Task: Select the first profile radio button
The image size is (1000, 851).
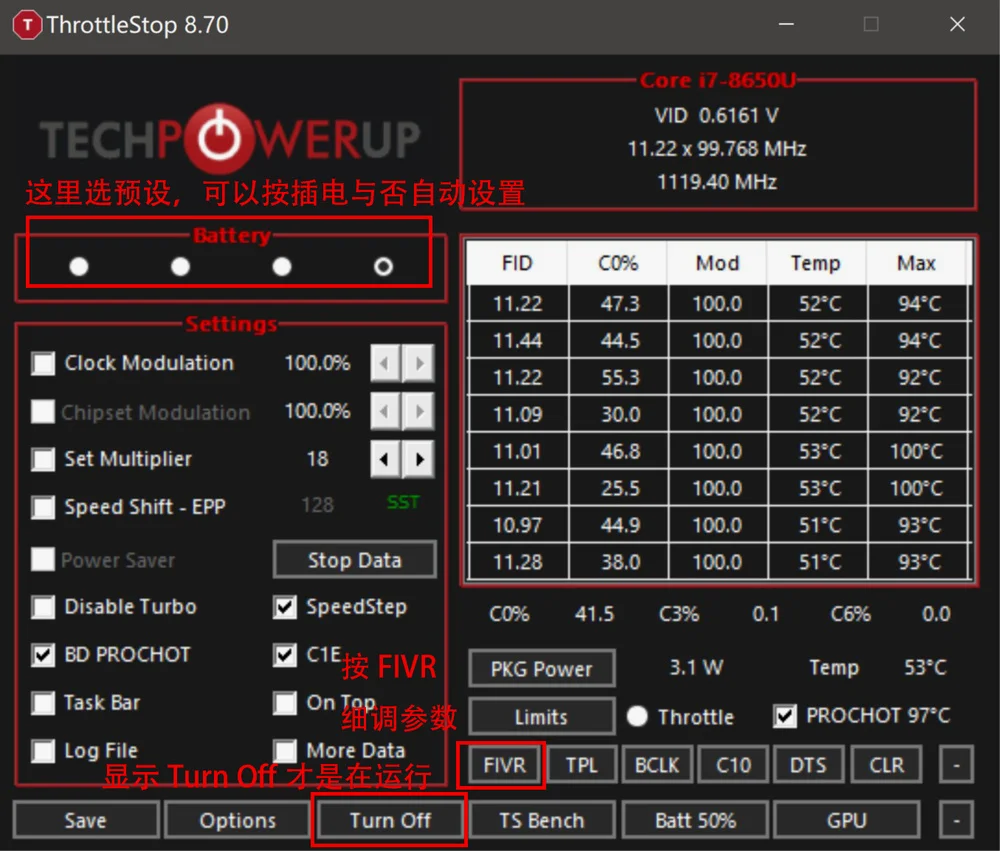Action: tap(79, 266)
